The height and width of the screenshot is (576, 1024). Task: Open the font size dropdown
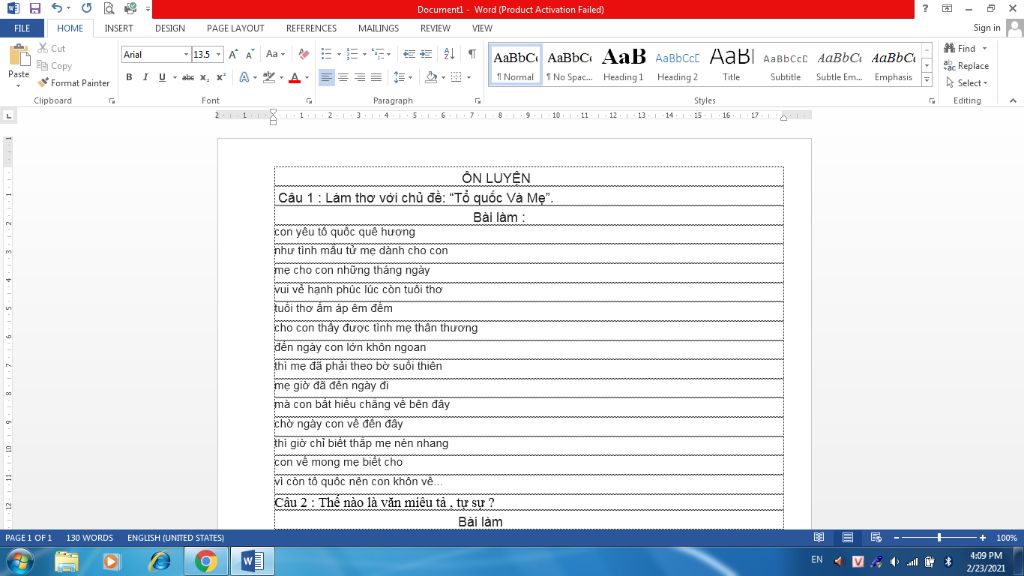coord(219,55)
